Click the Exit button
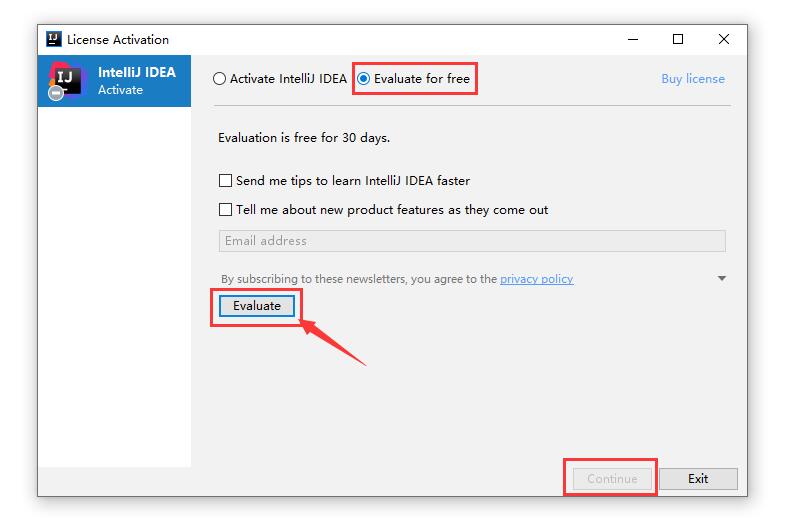The image size is (794, 529). click(698, 478)
